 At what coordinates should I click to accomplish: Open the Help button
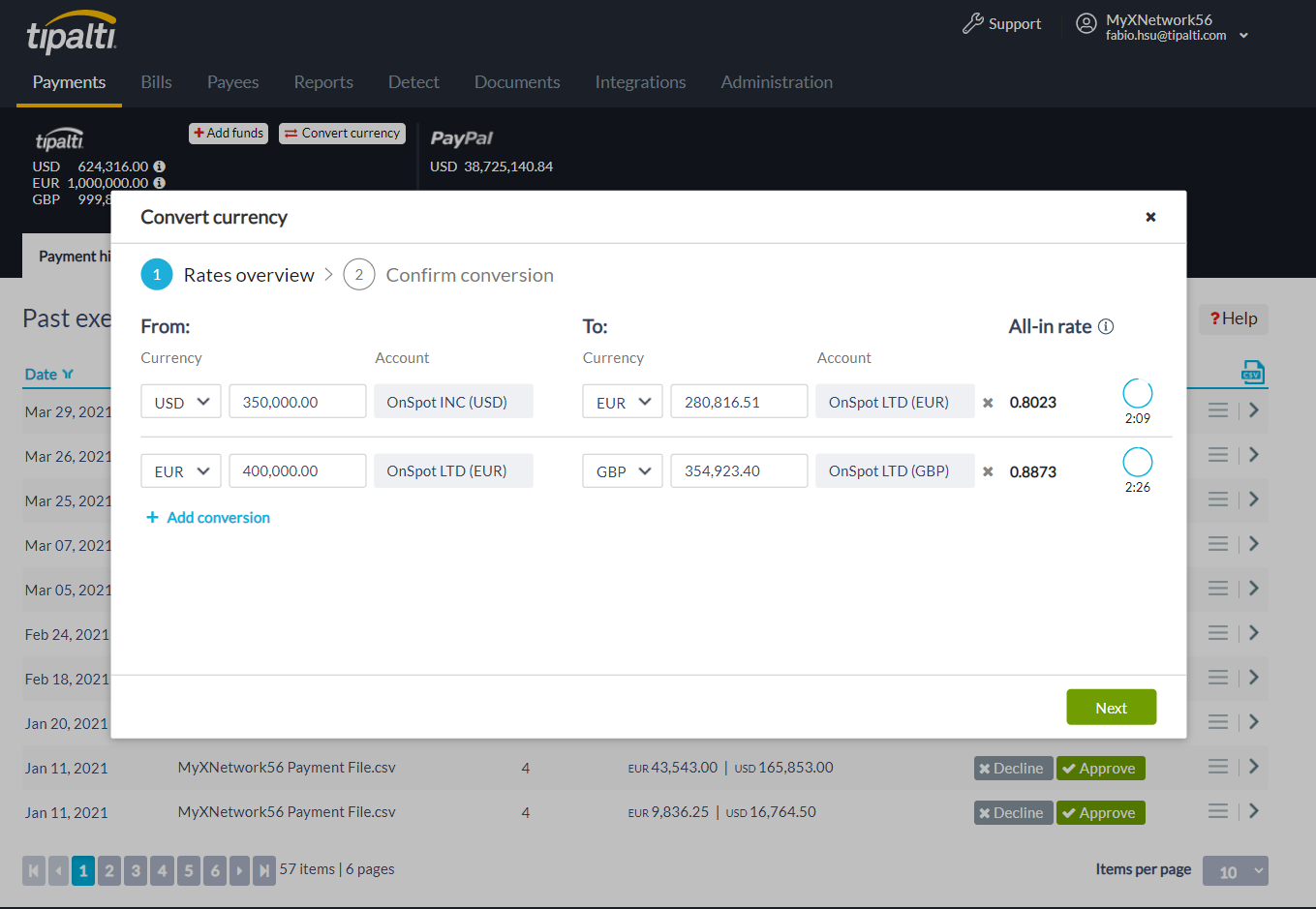[1234, 318]
